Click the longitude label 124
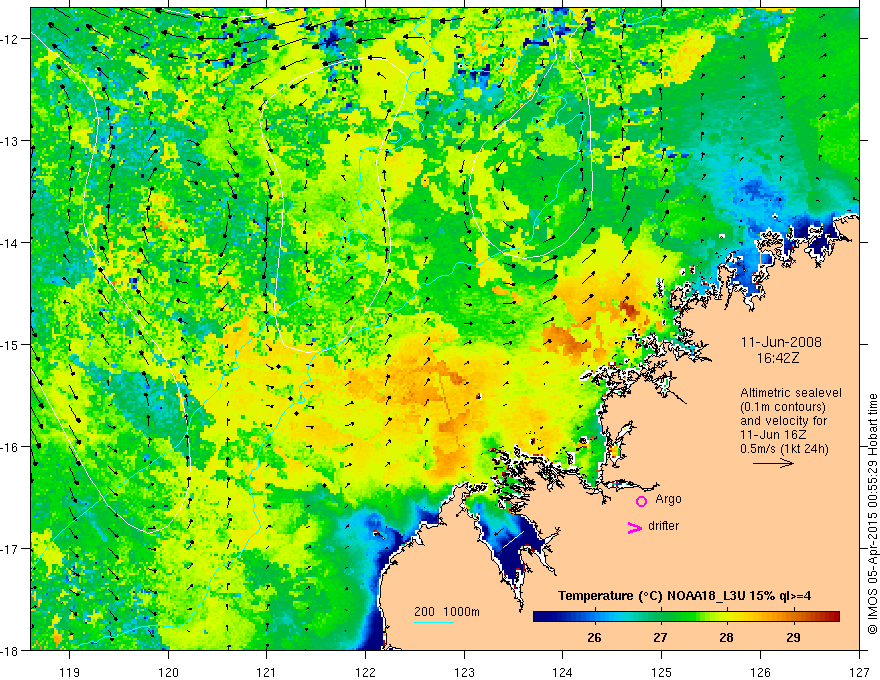 563,672
